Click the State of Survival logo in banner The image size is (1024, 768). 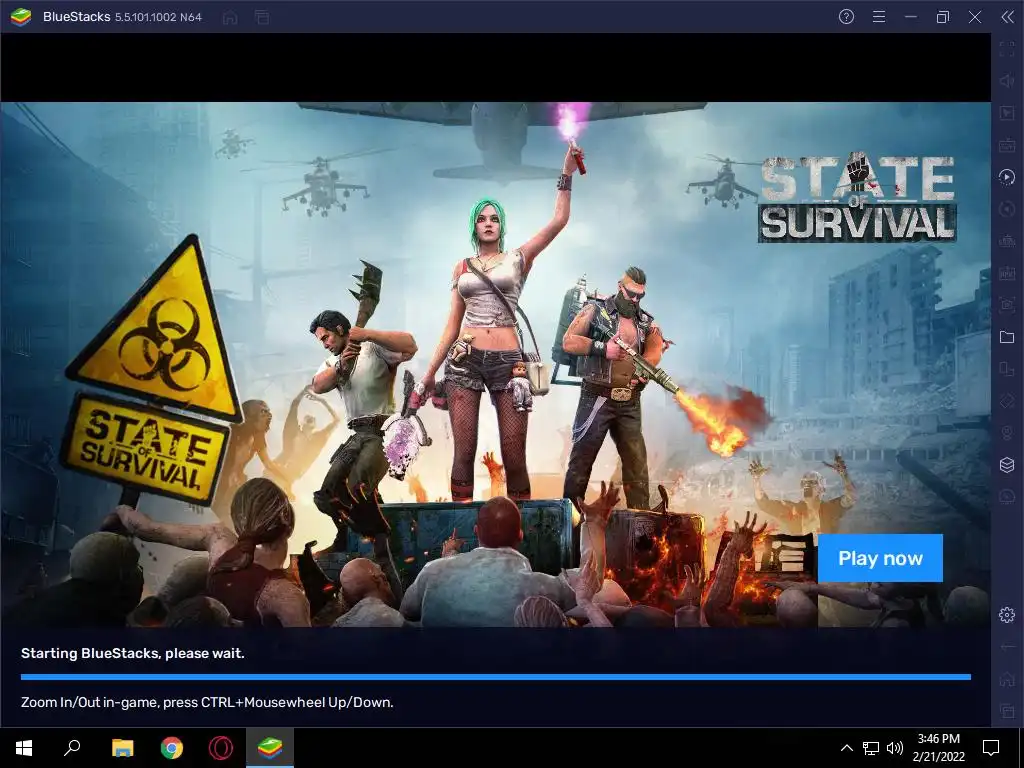coord(857,198)
